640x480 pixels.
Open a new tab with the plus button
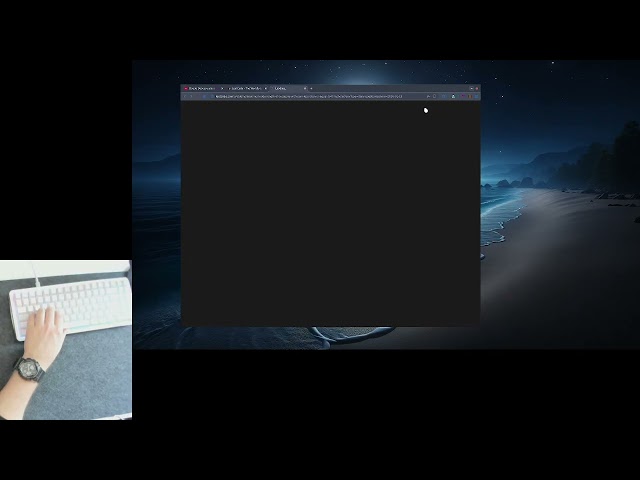[x=311, y=88]
